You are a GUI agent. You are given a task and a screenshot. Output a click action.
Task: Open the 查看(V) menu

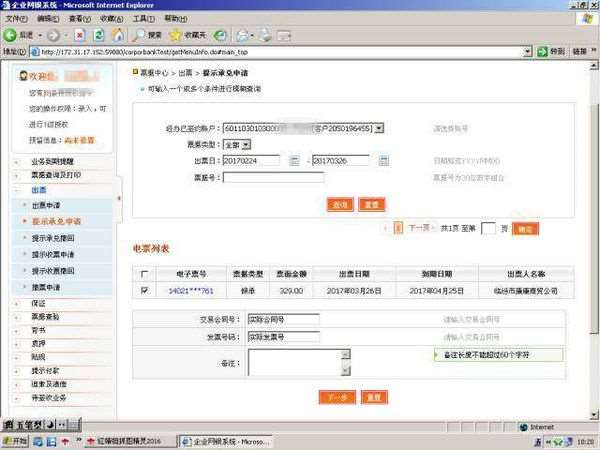pyautogui.click(x=80, y=19)
